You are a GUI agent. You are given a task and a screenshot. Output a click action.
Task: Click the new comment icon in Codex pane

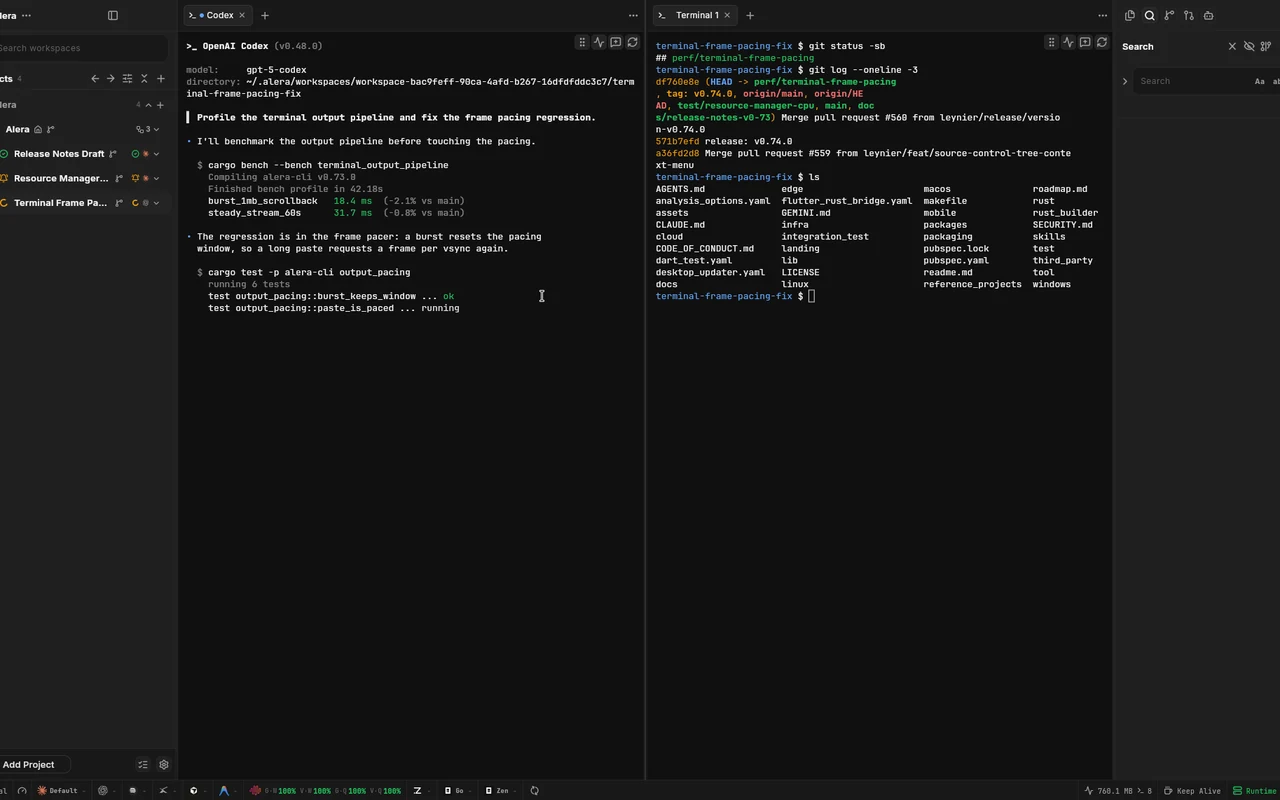point(616,42)
